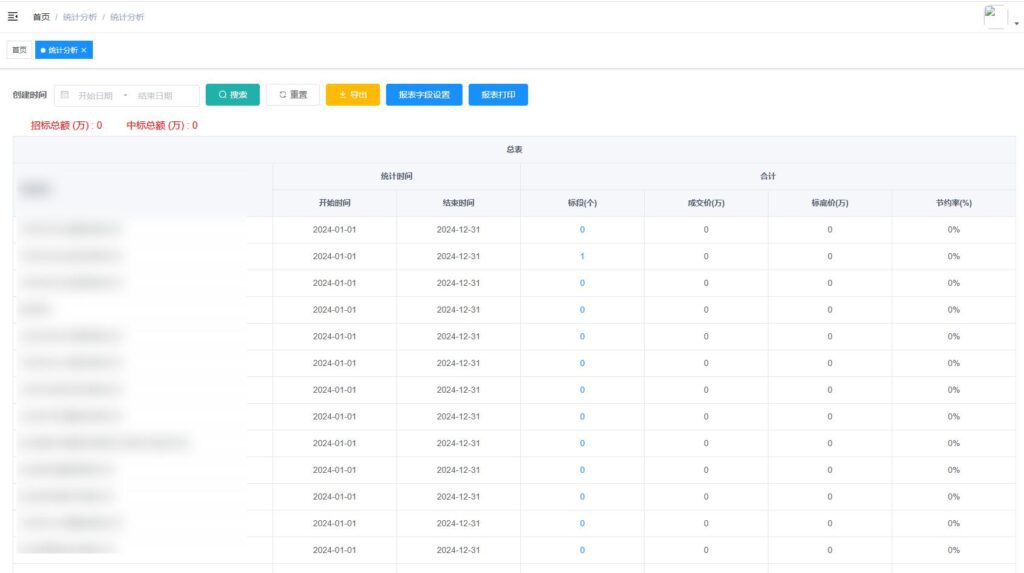Open the 结束日期 end date picker

[155, 96]
